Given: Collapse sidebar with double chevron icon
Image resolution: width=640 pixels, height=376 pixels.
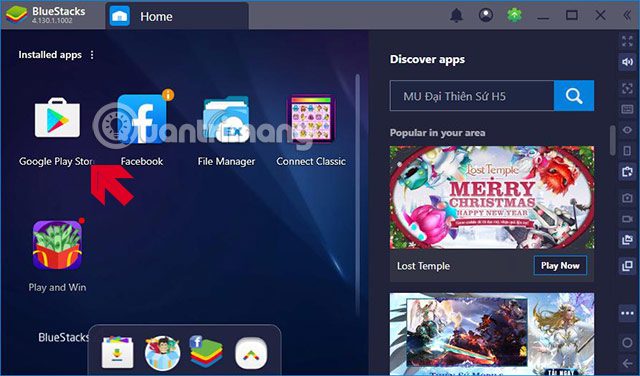Looking at the screenshot, I should click(627, 16).
